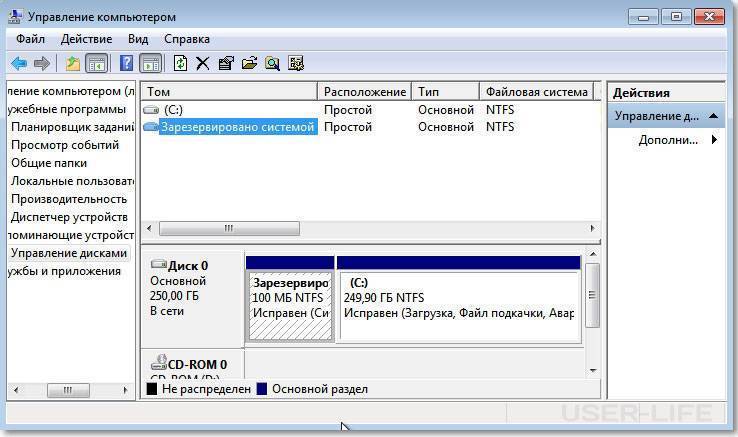The image size is (738, 437).
Task: Click the black Не распределен legend swatch
Action: tap(152, 389)
